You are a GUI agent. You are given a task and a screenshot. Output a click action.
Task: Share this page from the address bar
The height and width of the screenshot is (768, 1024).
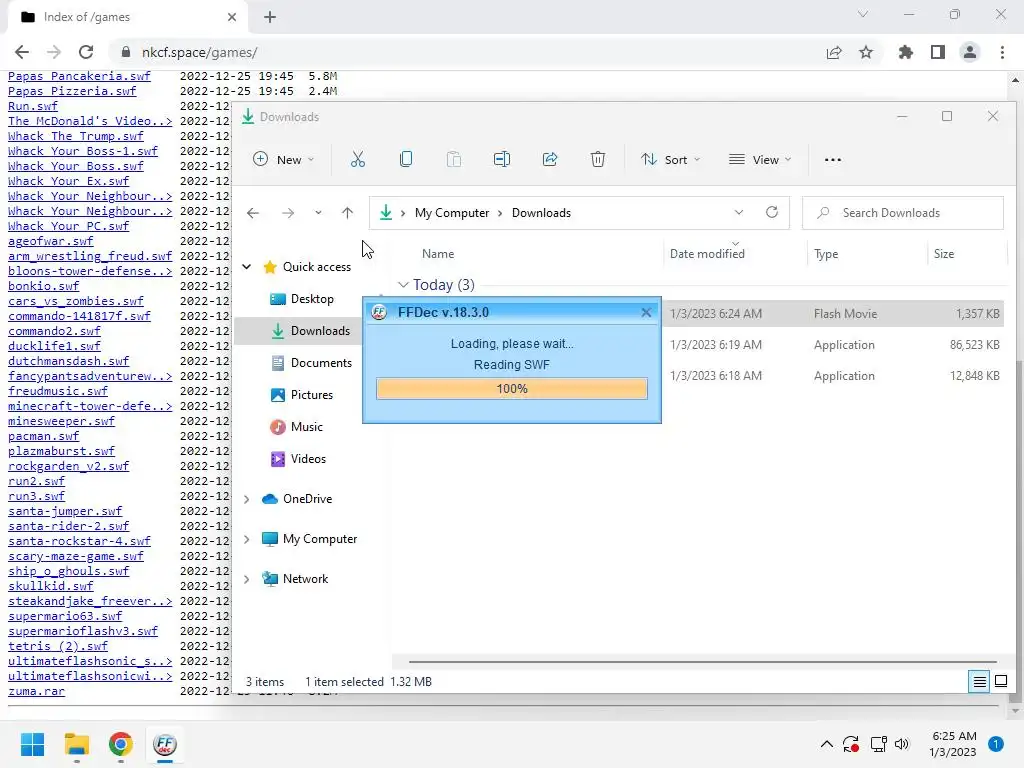tap(834, 52)
